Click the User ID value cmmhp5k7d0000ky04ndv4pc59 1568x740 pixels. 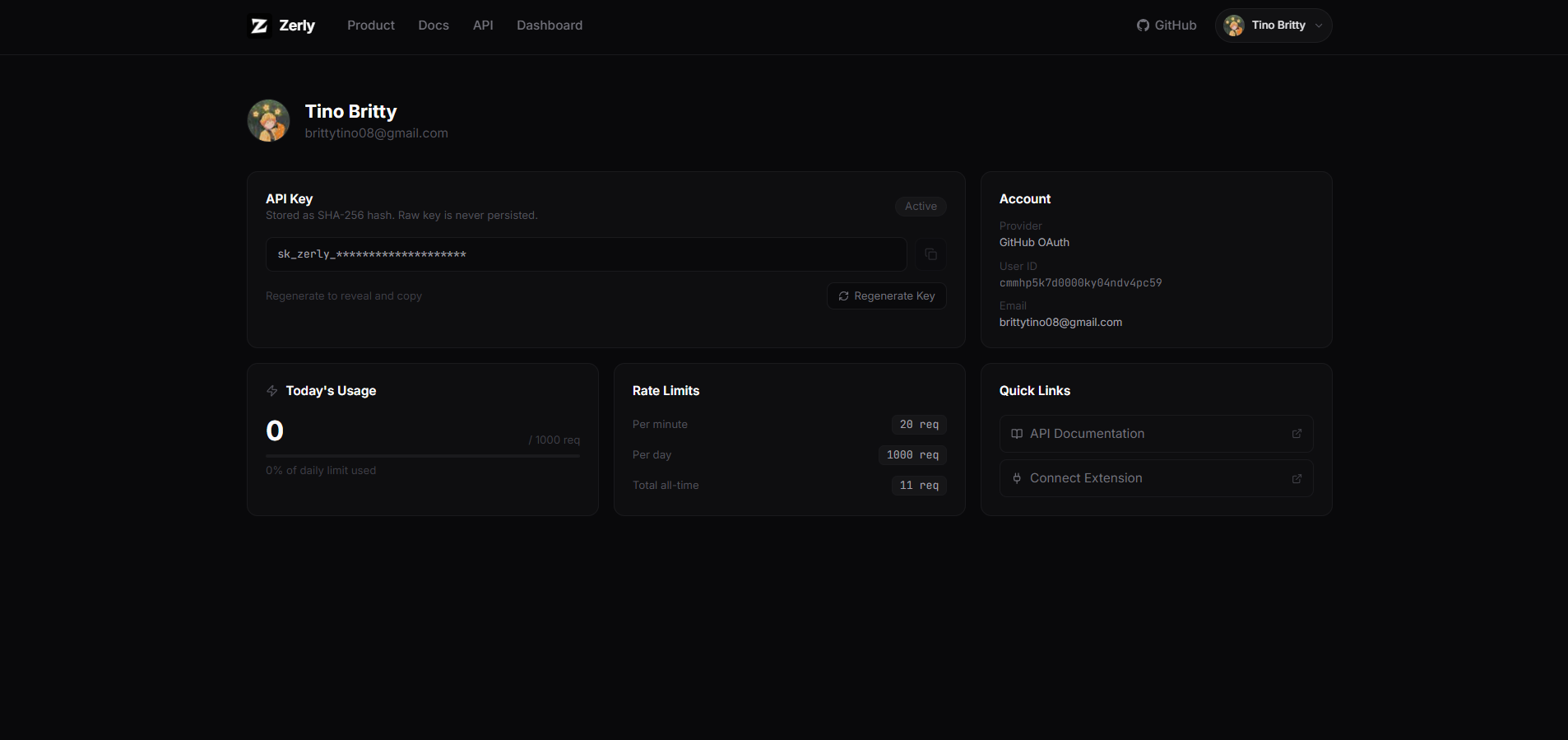point(1080,283)
